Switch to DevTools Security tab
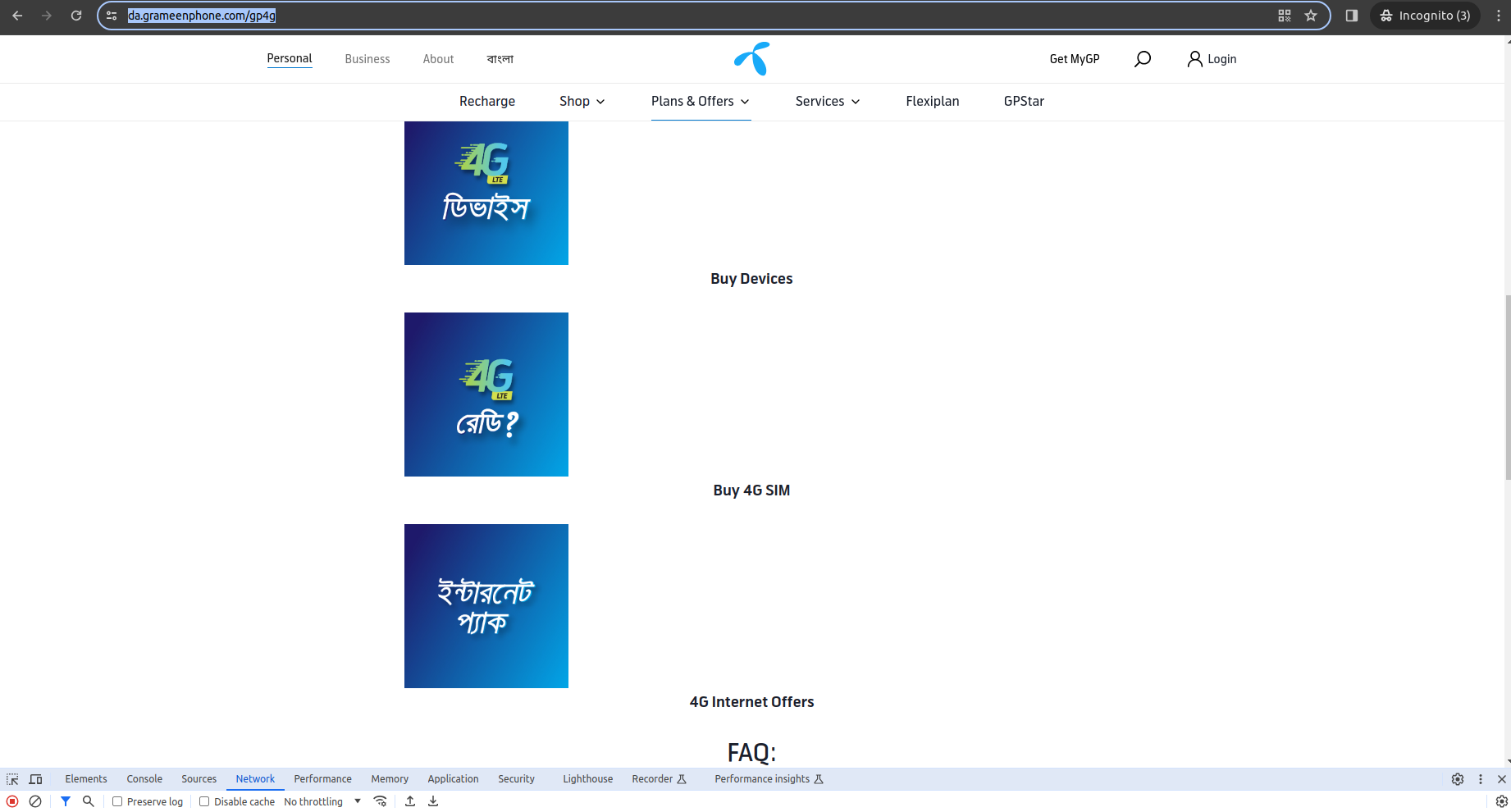1511x812 pixels. [516, 779]
